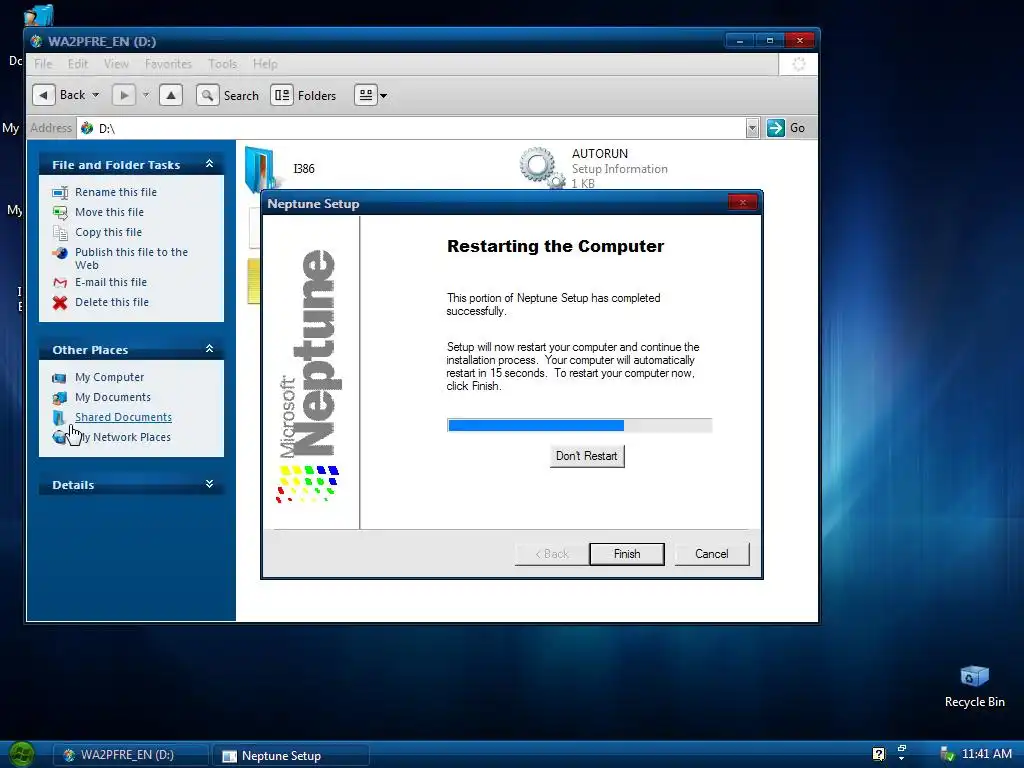Click the Back arrow icon in Explorer toolbar
The height and width of the screenshot is (768, 1024).
pyautogui.click(x=43, y=95)
